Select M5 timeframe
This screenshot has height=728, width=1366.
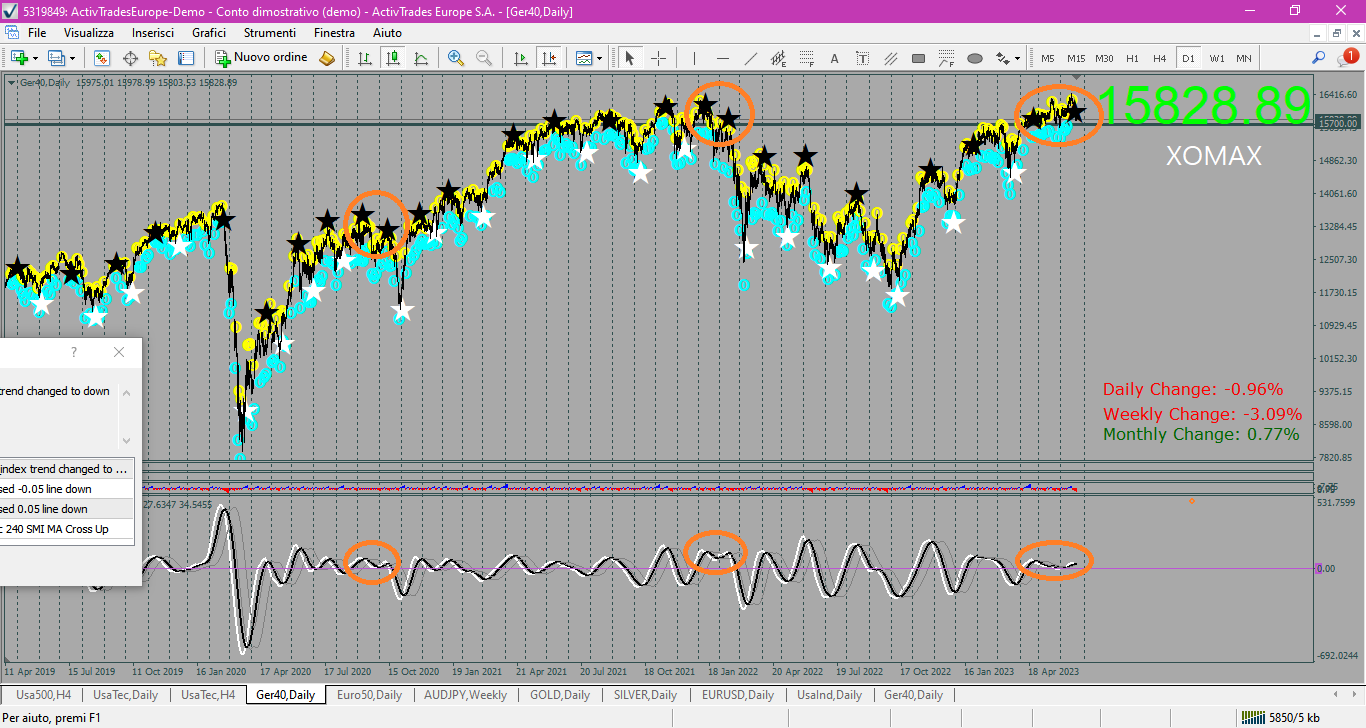click(x=1048, y=58)
